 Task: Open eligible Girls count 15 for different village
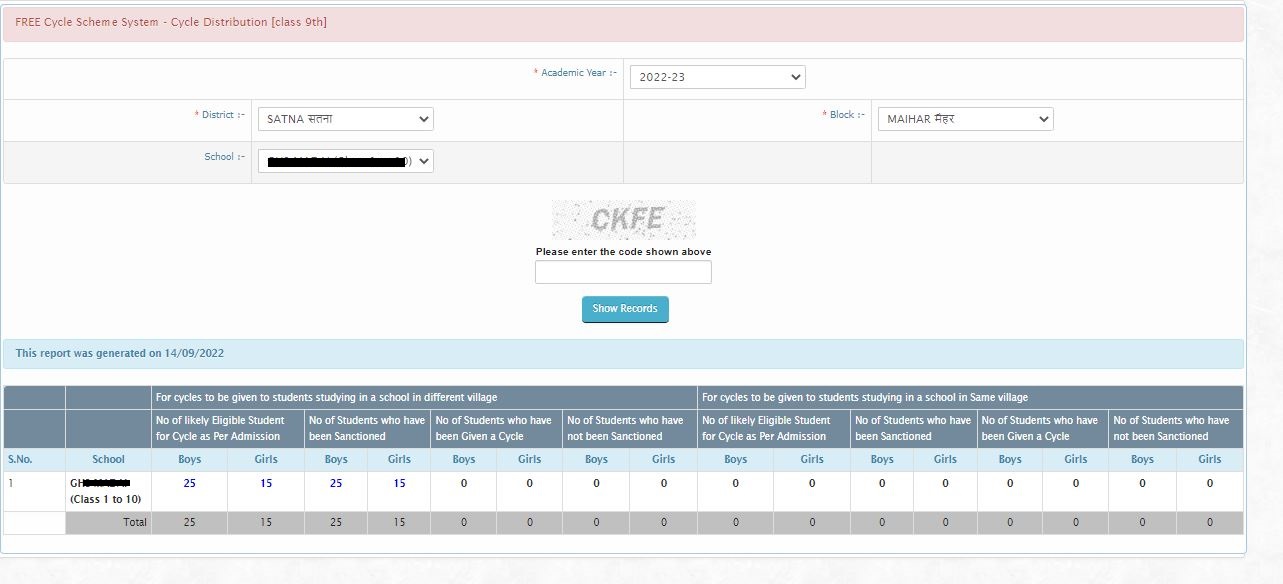click(x=266, y=483)
